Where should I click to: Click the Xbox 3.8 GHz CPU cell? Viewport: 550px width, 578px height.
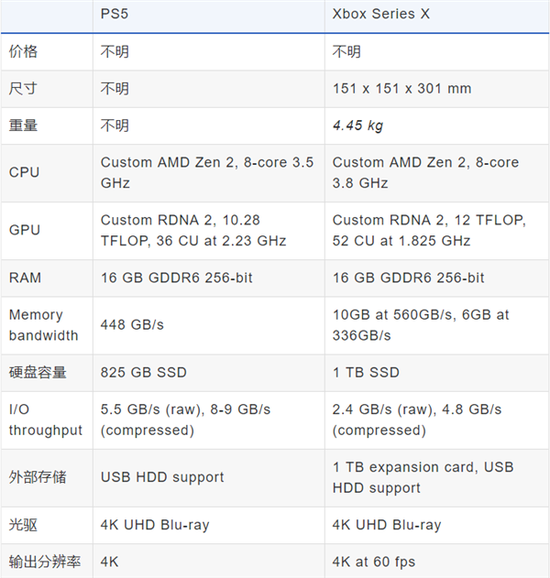[x=425, y=173]
